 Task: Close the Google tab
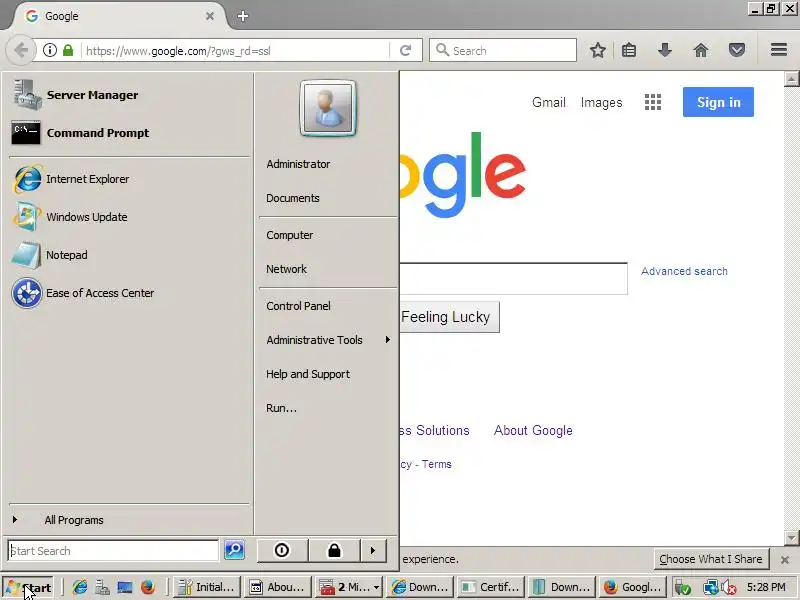210,16
